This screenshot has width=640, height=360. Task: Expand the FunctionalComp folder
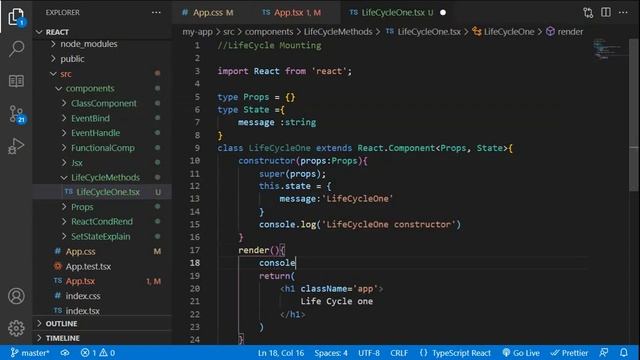click(x=102, y=148)
